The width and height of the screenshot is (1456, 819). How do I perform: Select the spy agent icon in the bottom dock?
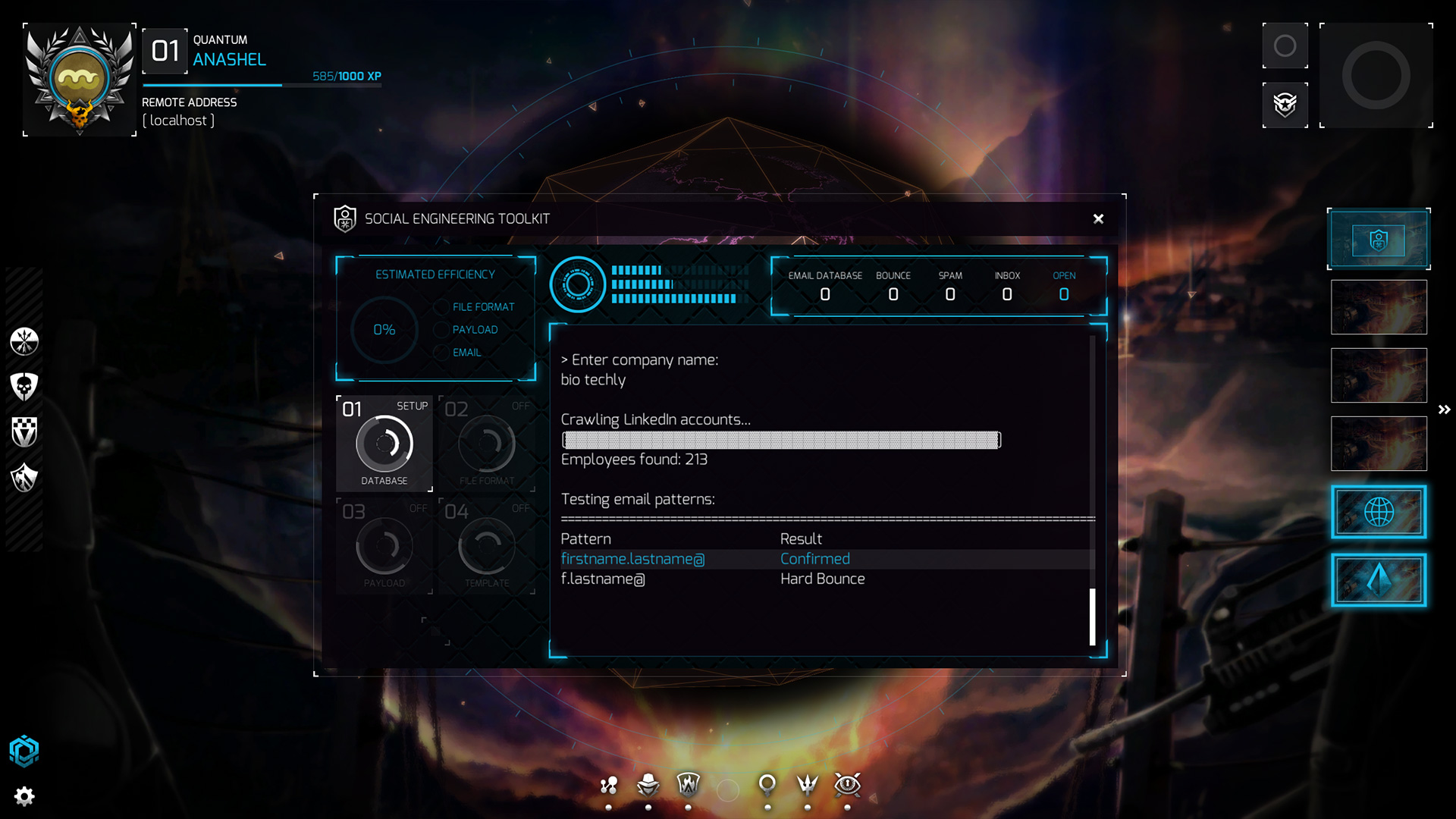tap(648, 786)
